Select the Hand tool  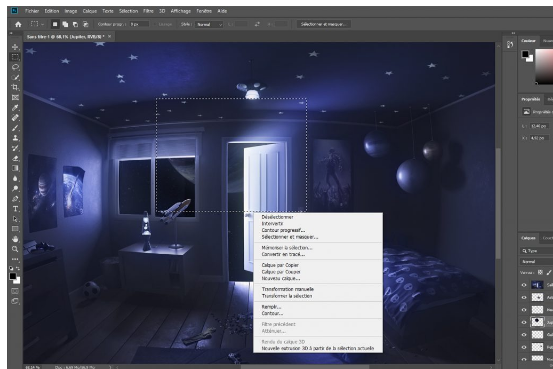15,239
